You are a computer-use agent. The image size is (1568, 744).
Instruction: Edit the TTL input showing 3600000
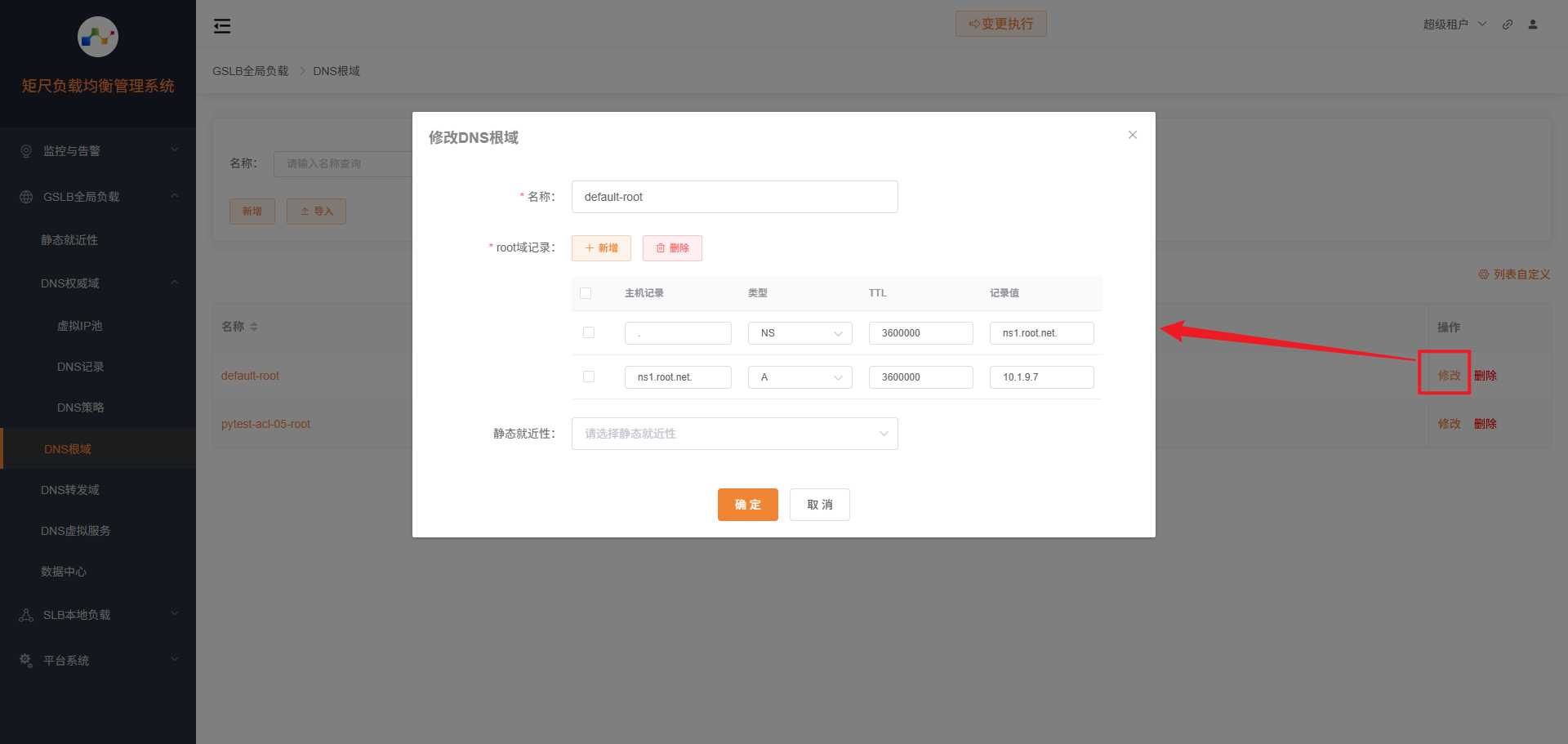coord(920,332)
